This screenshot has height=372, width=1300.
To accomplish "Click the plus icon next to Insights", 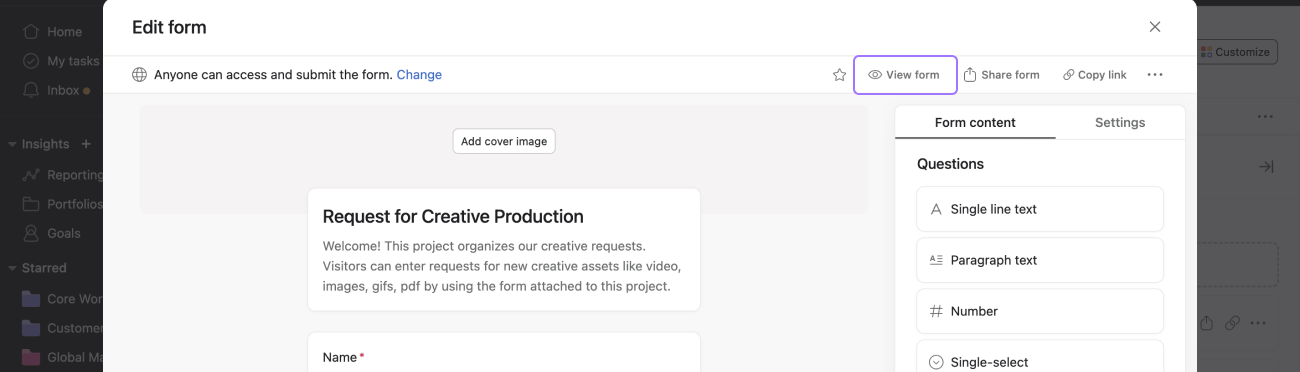I will 86,144.
